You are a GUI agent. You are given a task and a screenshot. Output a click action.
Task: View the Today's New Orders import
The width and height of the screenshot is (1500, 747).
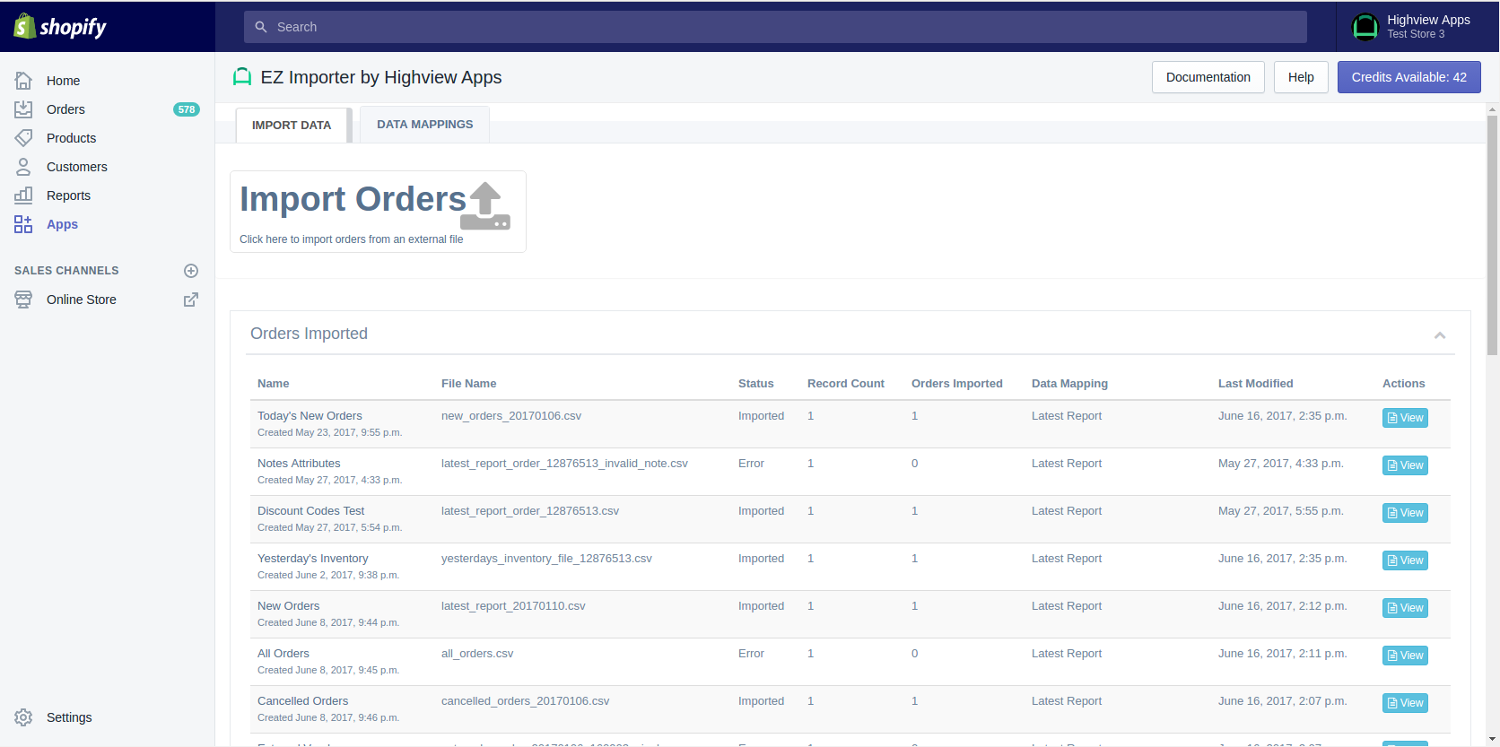pyautogui.click(x=1405, y=418)
